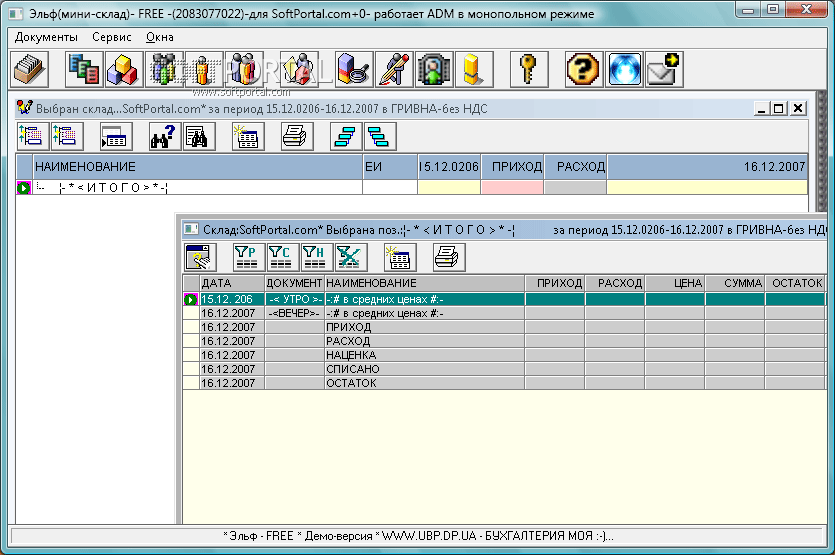Click new table icon in warehouse toolbar
The width and height of the screenshot is (835, 555).
coord(248,136)
